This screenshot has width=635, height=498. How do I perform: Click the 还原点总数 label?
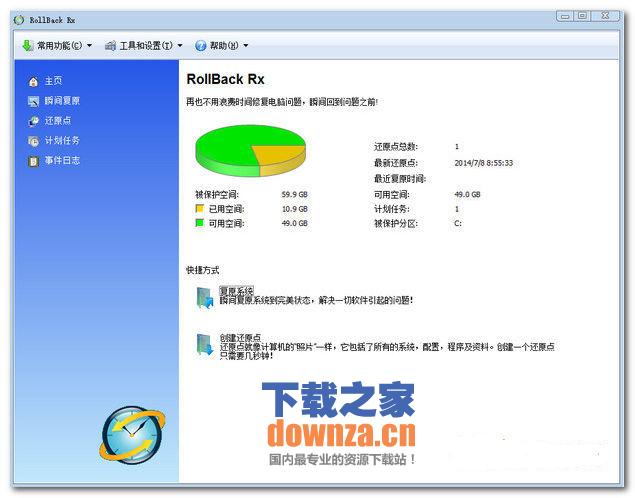click(396, 147)
